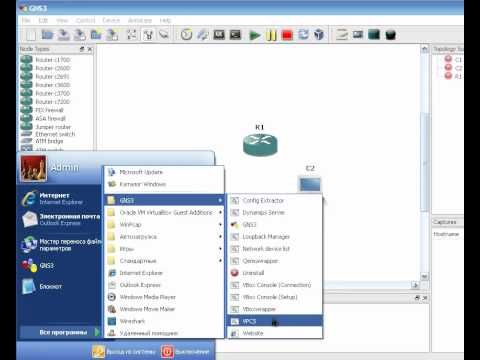Select PIX firewall in Node Types
Image resolution: width=480 pixels, height=360 pixels.
(42, 110)
